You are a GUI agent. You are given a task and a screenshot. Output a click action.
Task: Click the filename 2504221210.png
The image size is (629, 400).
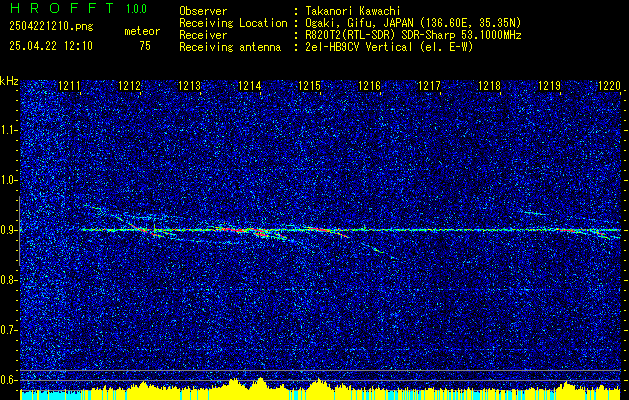(51, 26)
